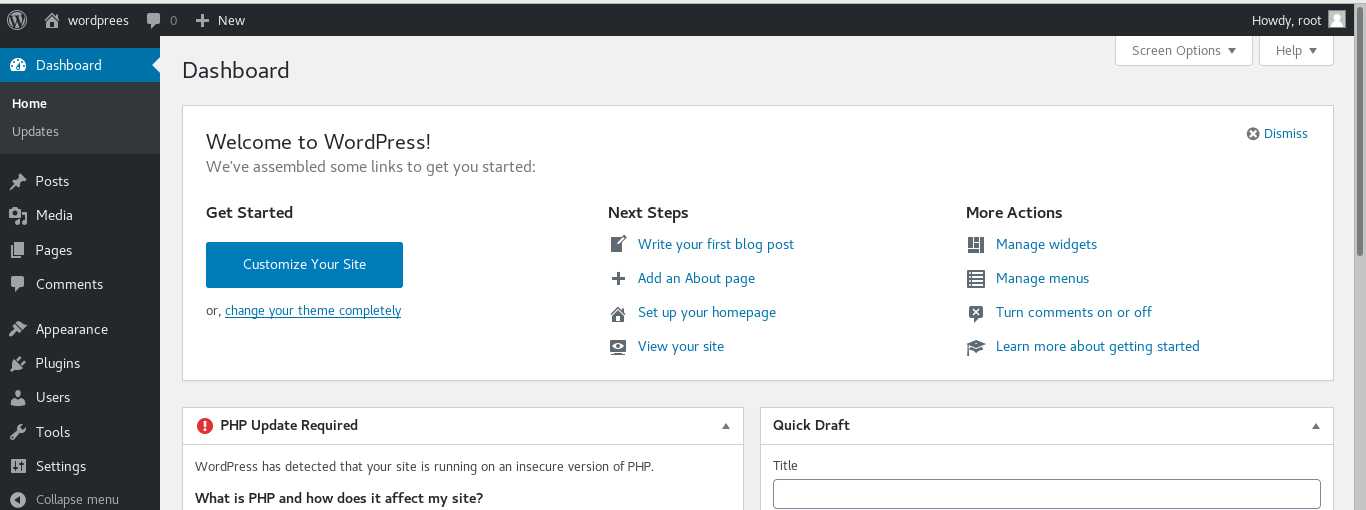Image resolution: width=1366 pixels, height=510 pixels.
Task: Toggle the PHP Update Required panel
Action: click(x=726, y=426)
